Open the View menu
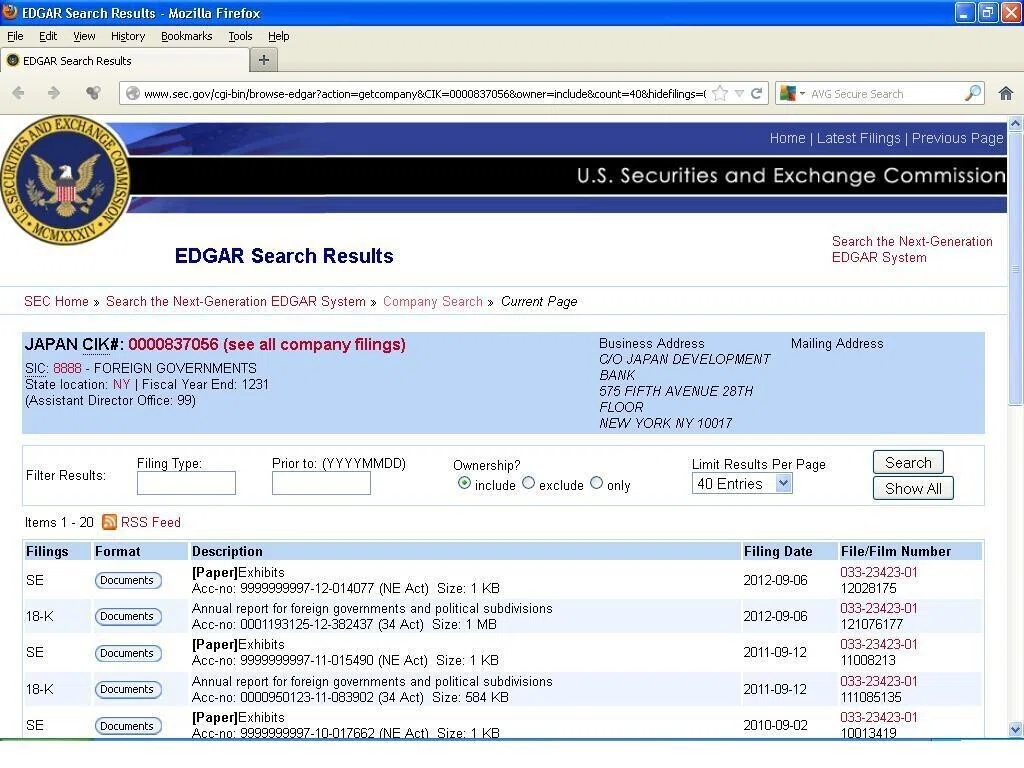 [x=84, y=36]
